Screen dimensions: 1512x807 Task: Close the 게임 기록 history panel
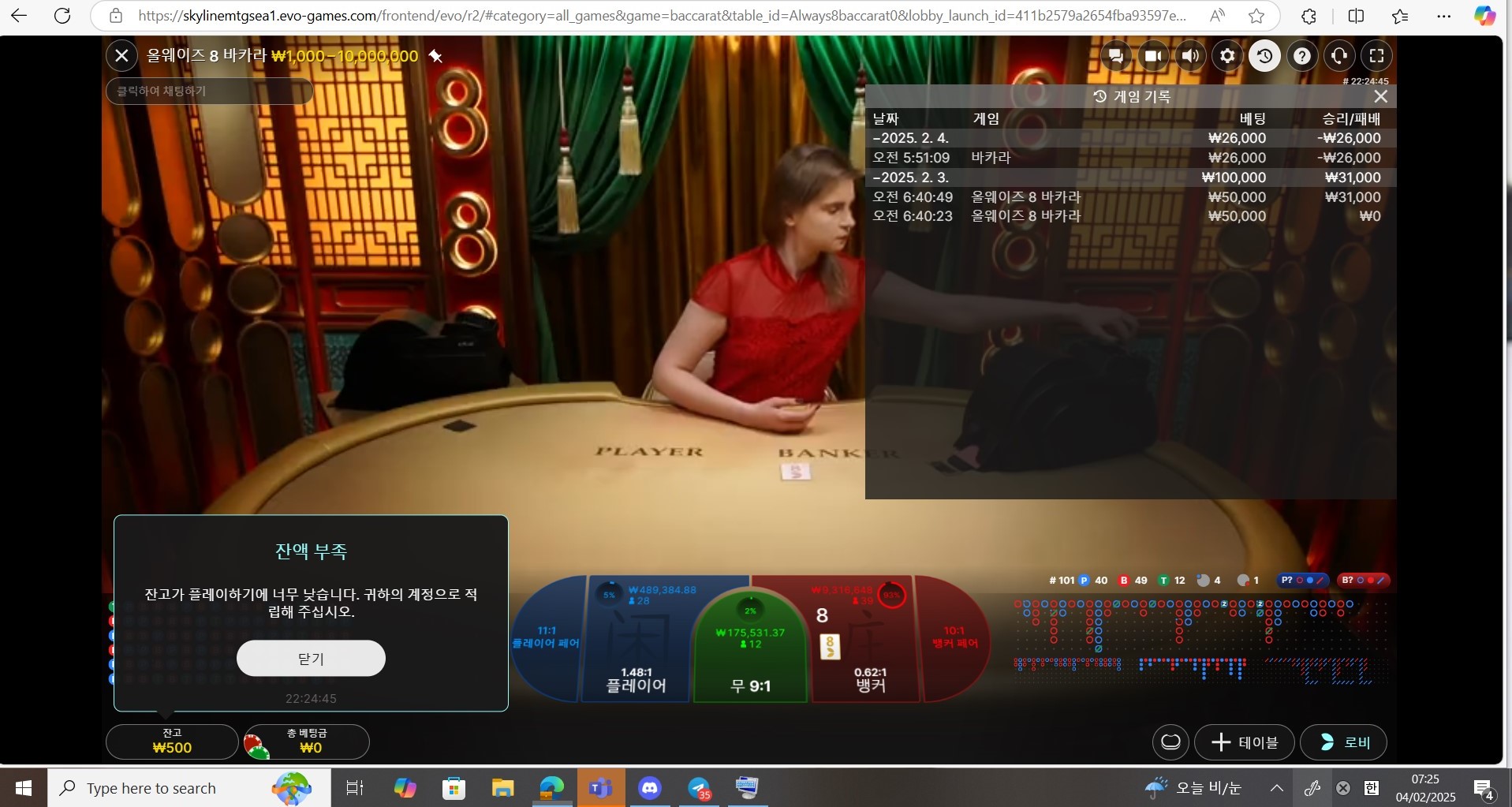[x=1380, y=96]
